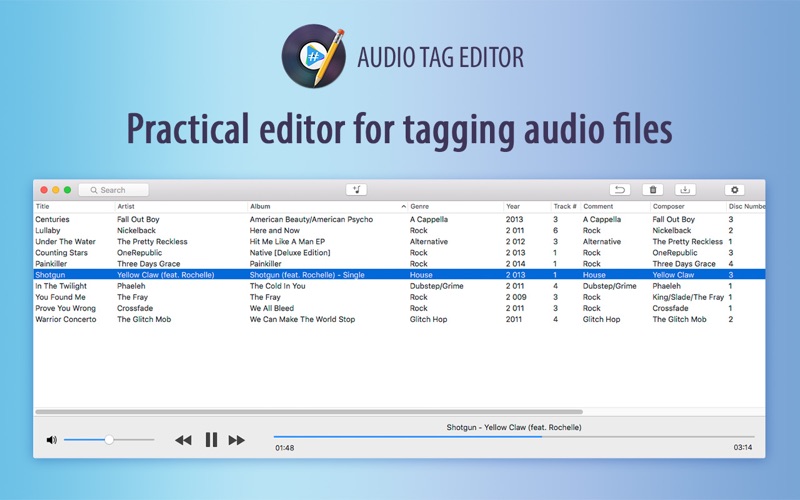Click the song playback progress bar
Screen dimensions: 800x500
click(x=513, y=437)
